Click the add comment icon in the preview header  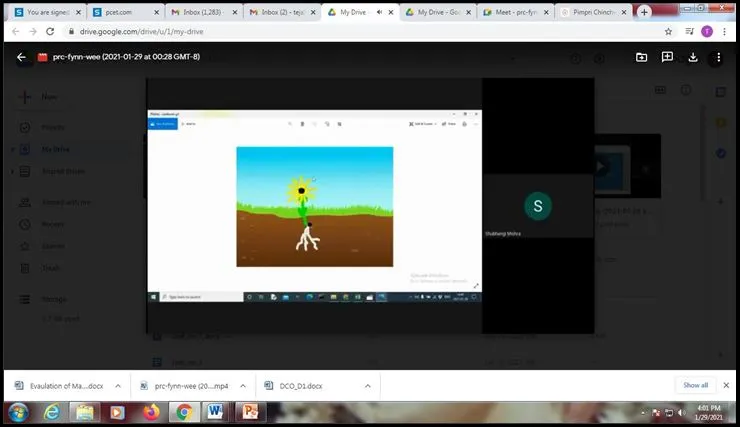(667, 57)
